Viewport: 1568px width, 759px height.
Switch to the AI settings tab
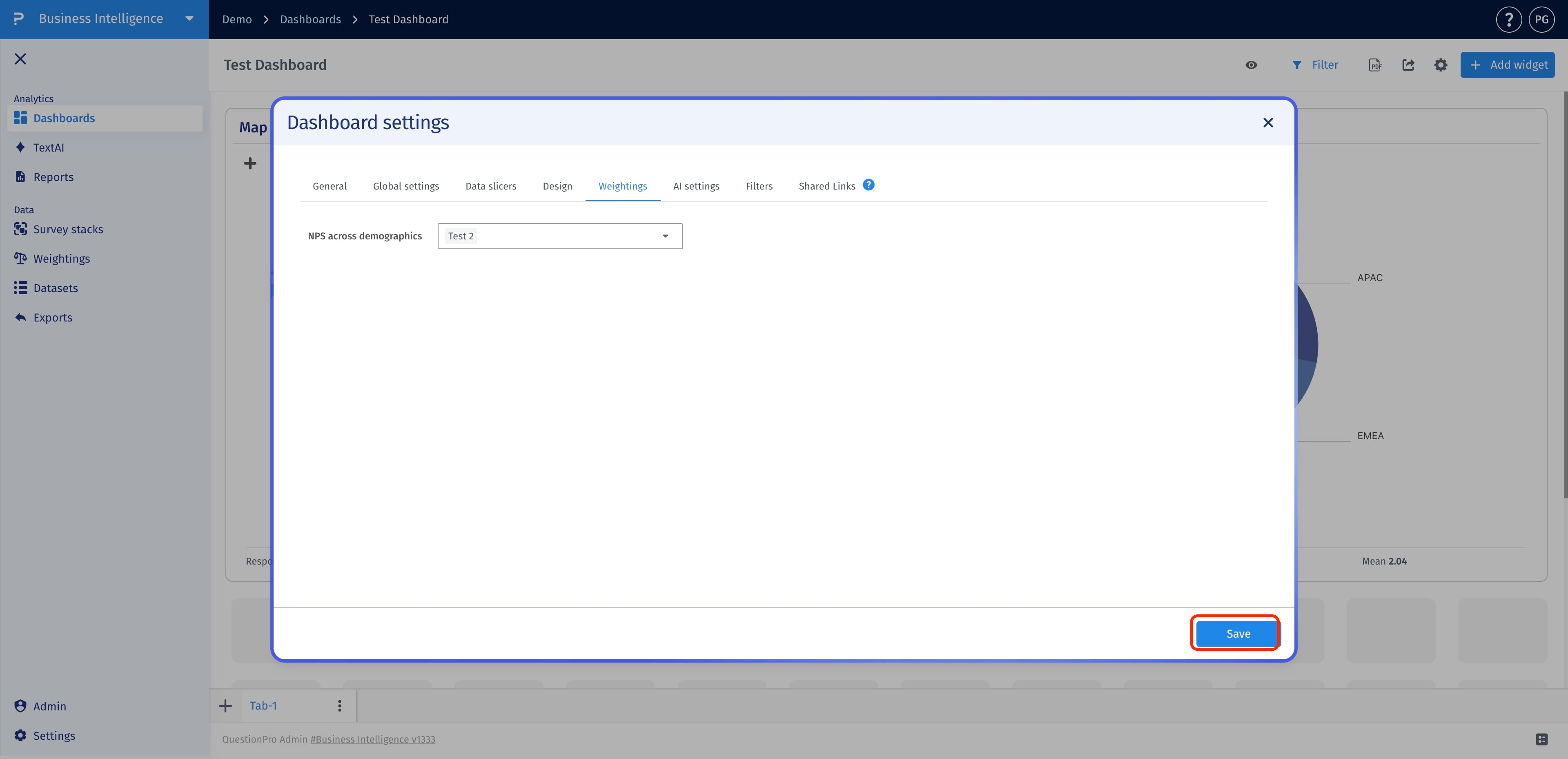[696, 186]
